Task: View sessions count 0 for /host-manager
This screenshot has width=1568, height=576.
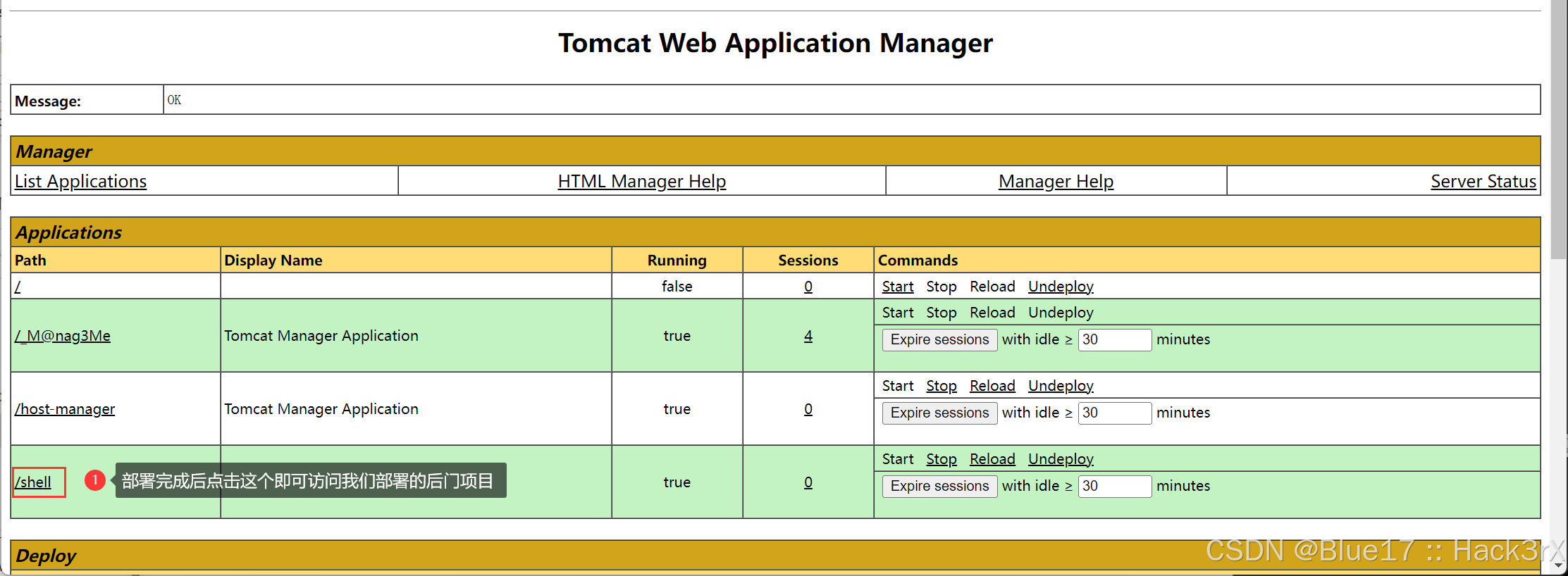Action: pos(808,409)
